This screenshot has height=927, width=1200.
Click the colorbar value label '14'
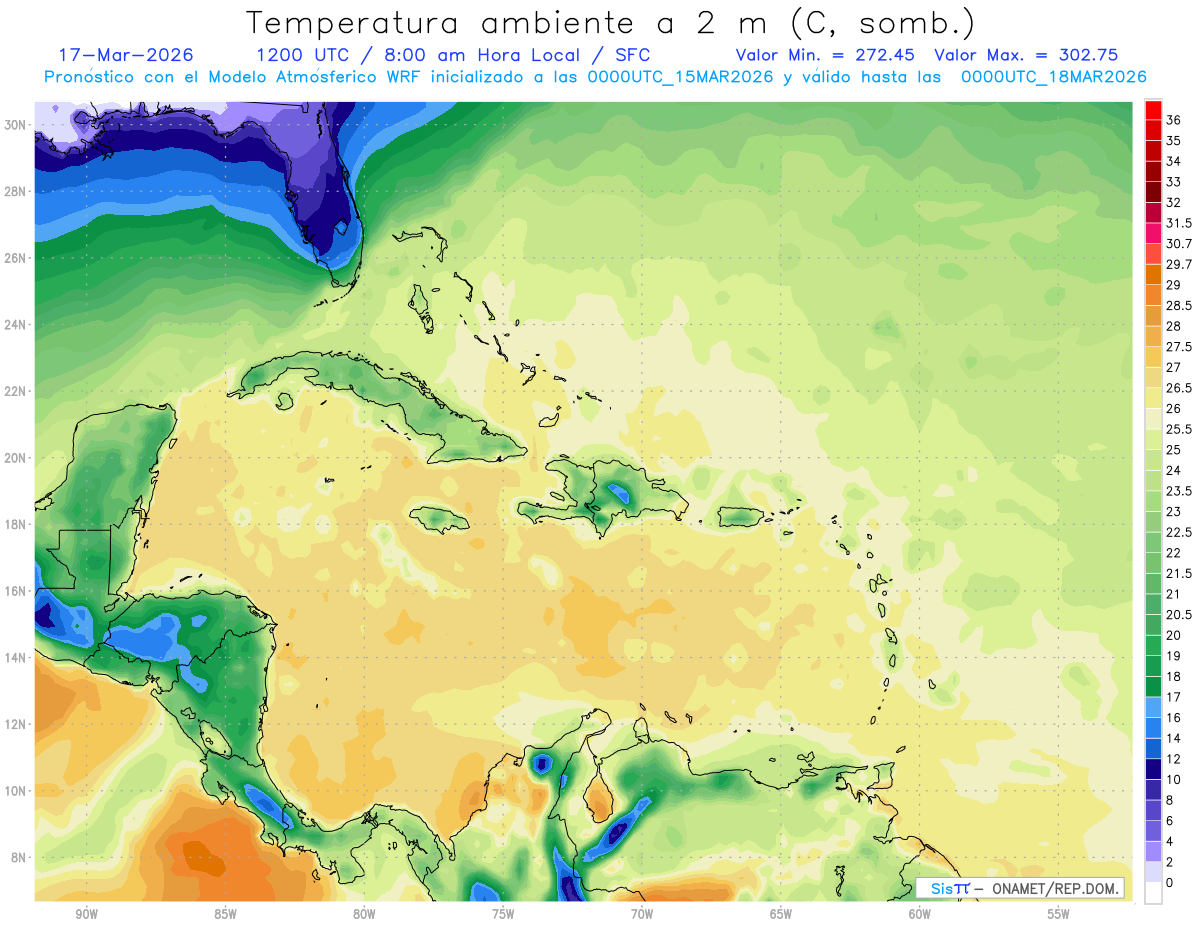coord(1174,738)
